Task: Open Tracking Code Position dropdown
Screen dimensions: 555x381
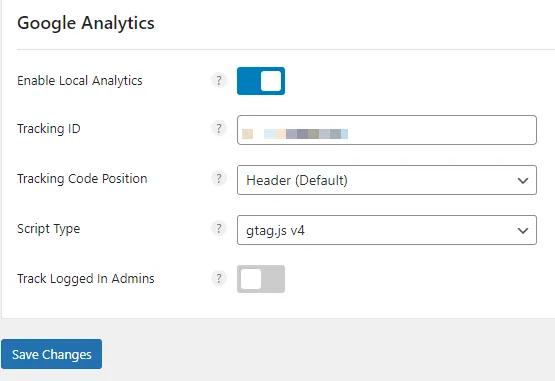Action: (387, 180)
